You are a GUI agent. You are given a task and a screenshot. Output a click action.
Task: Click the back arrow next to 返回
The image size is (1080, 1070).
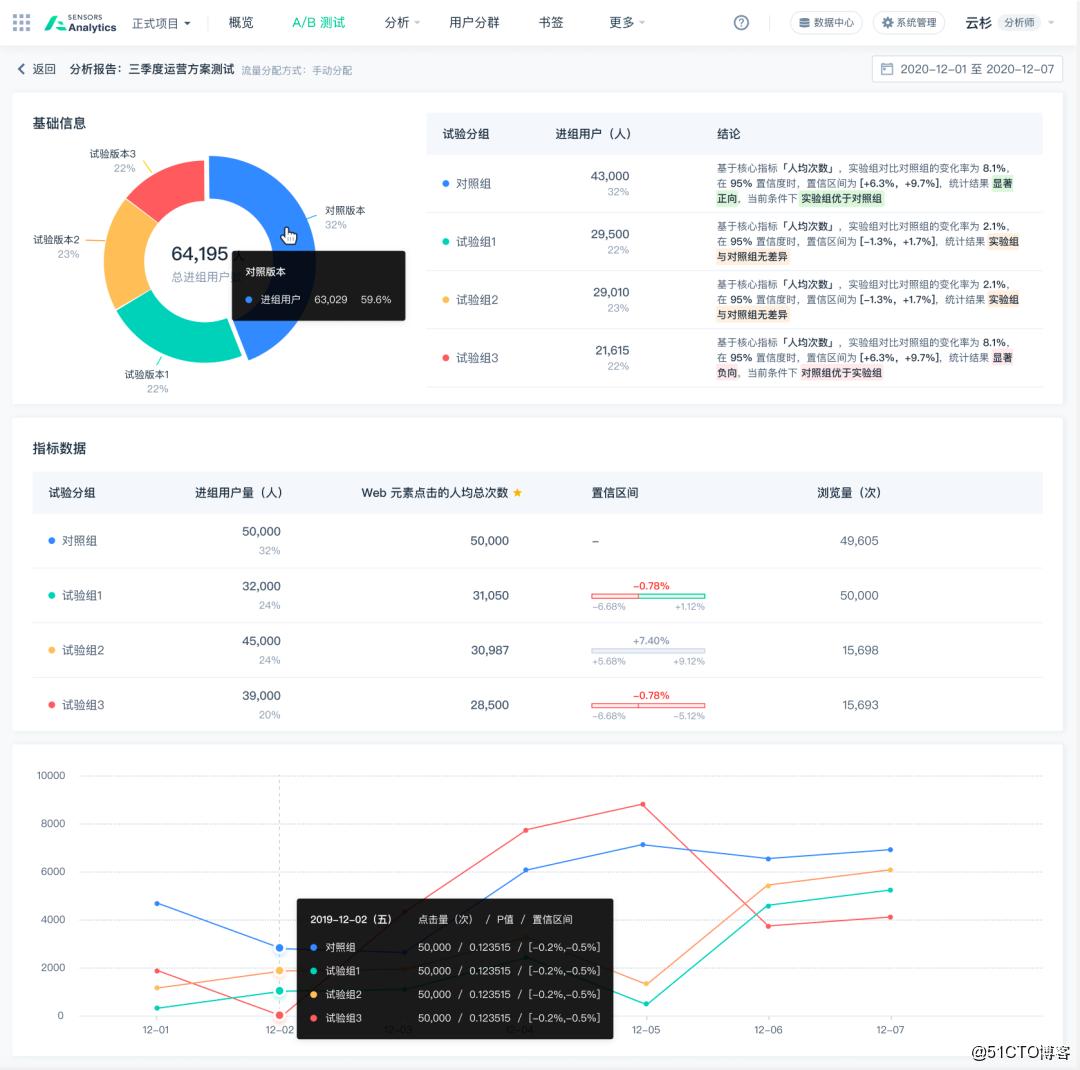click(21, 69)
